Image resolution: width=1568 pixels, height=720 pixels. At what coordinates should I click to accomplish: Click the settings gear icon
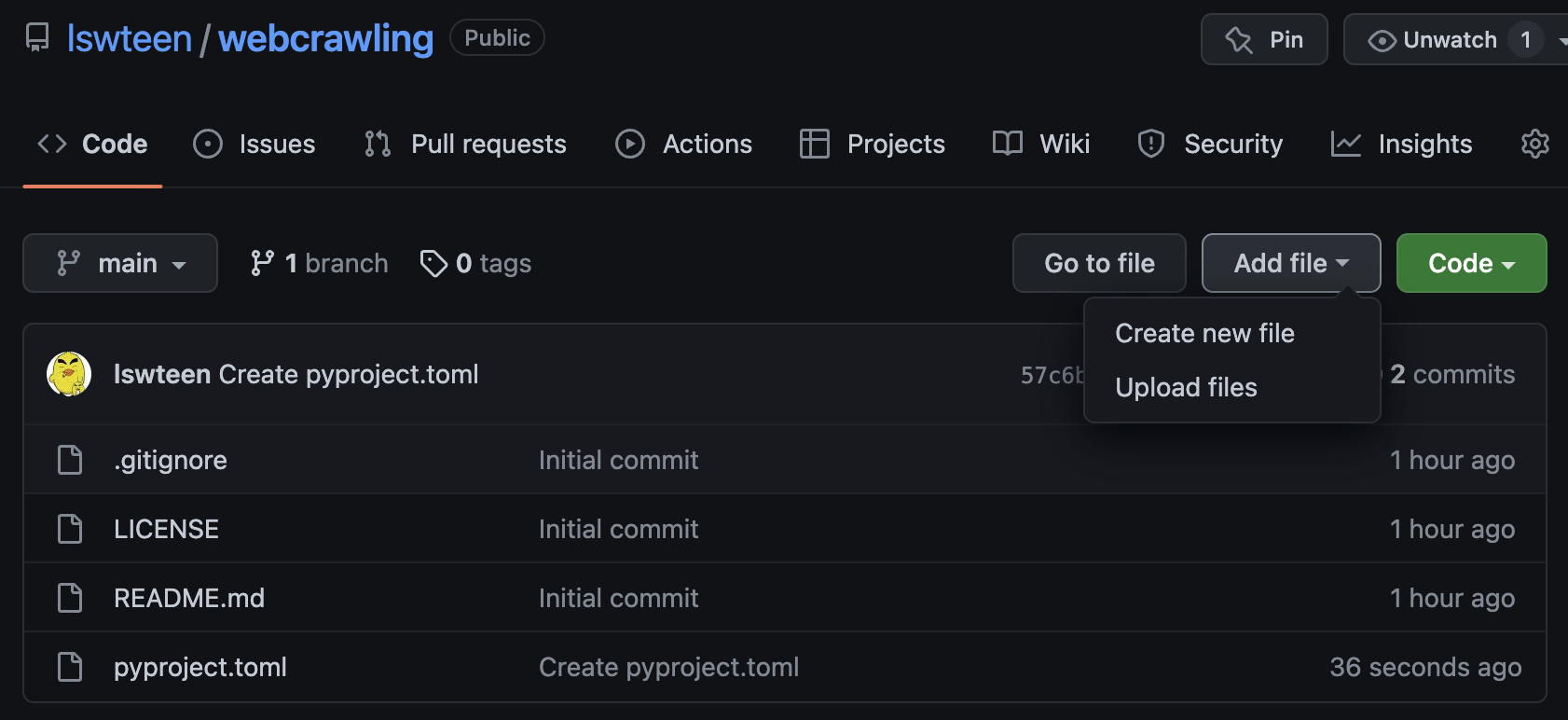click(x=1534, y=144)
